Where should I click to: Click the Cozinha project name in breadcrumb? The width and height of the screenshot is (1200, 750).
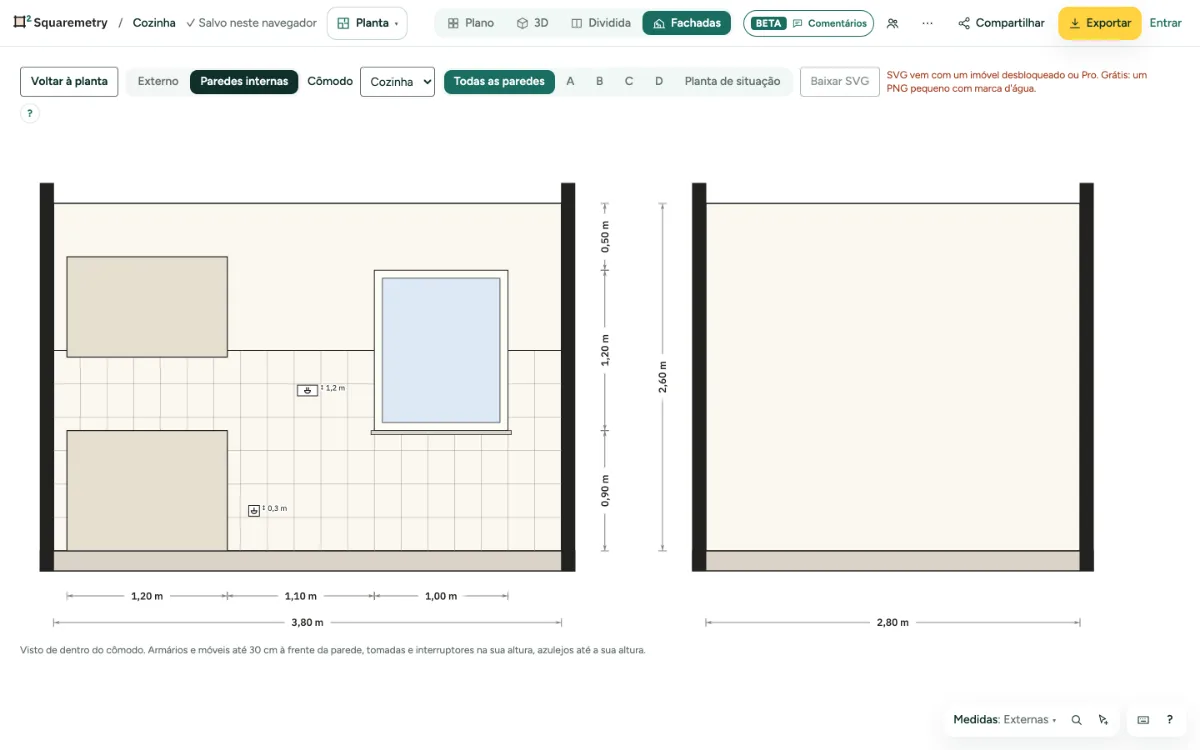click(154, 23)
